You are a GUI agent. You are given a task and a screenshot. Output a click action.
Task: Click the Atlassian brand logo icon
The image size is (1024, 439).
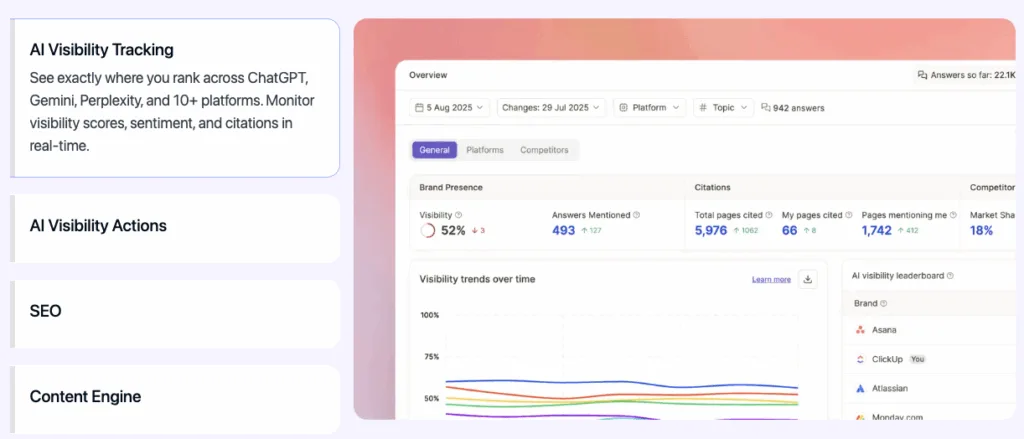click(860, 388)
